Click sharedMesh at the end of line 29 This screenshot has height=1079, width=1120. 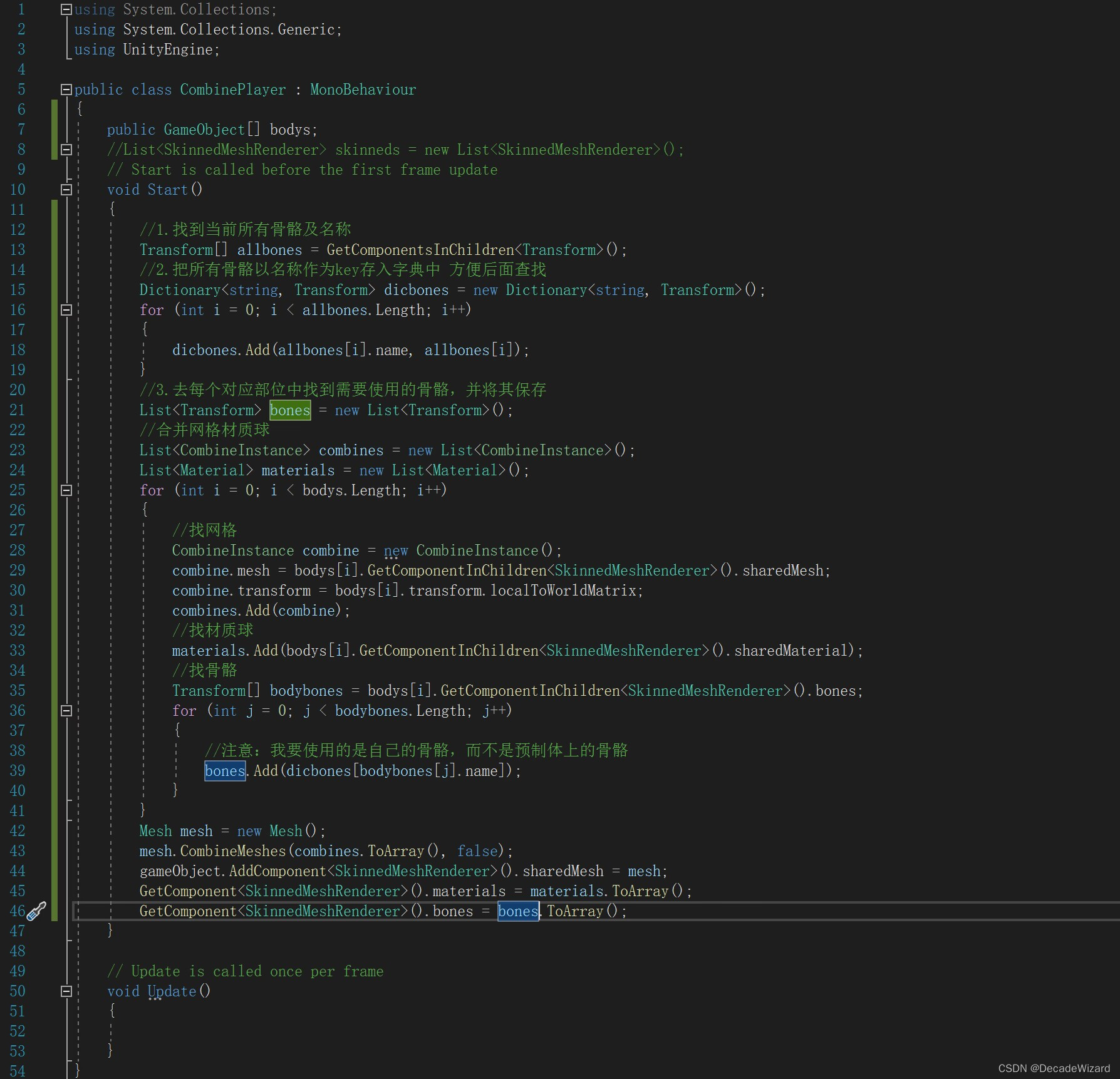tap(783, 570)
